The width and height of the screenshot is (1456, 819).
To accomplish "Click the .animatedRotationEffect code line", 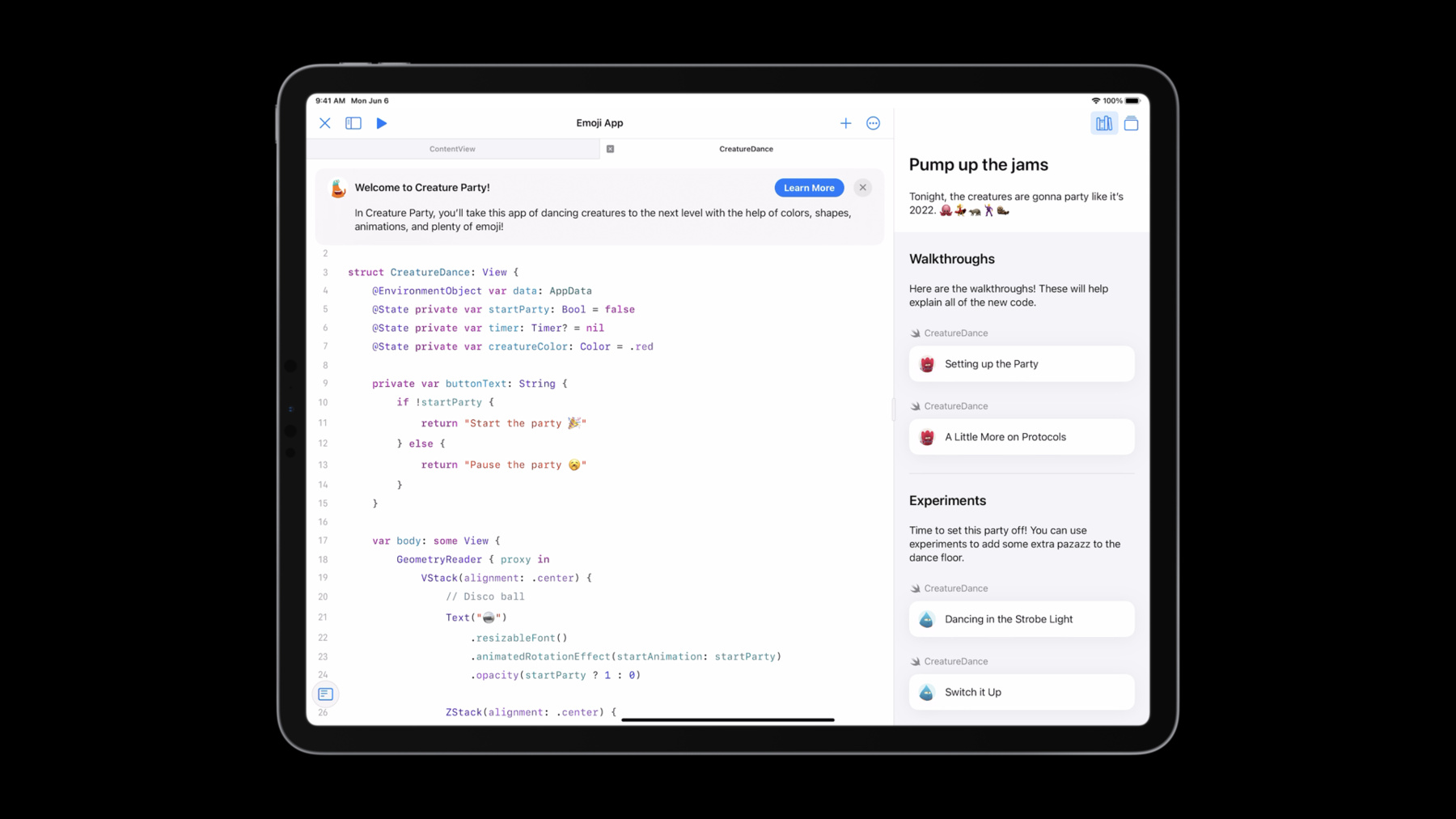I will pyautogui.click(x=625, y=656).
